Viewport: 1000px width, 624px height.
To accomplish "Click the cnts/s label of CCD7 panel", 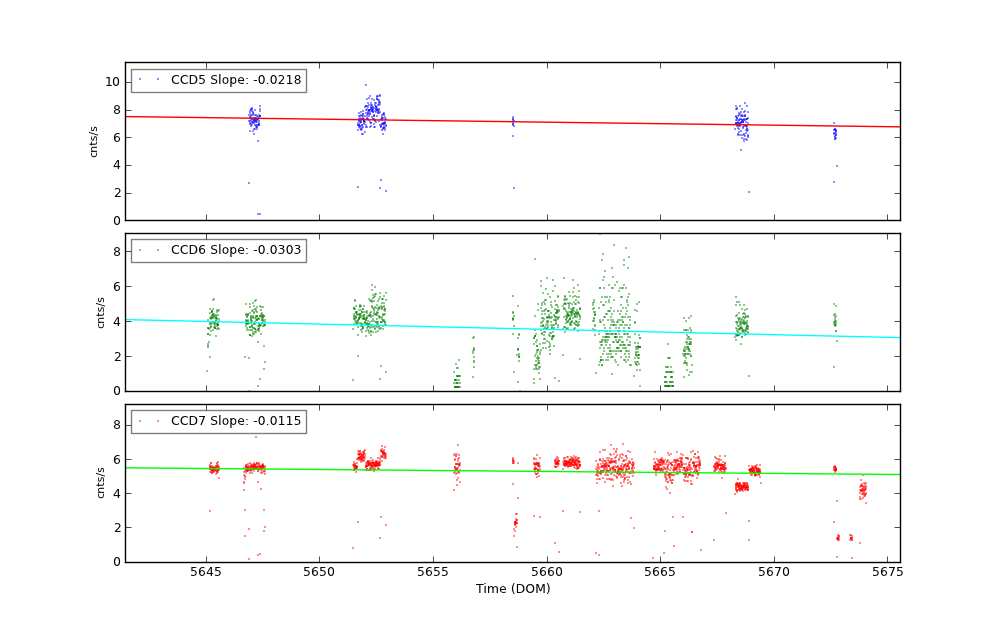I will tap(98, 483).
